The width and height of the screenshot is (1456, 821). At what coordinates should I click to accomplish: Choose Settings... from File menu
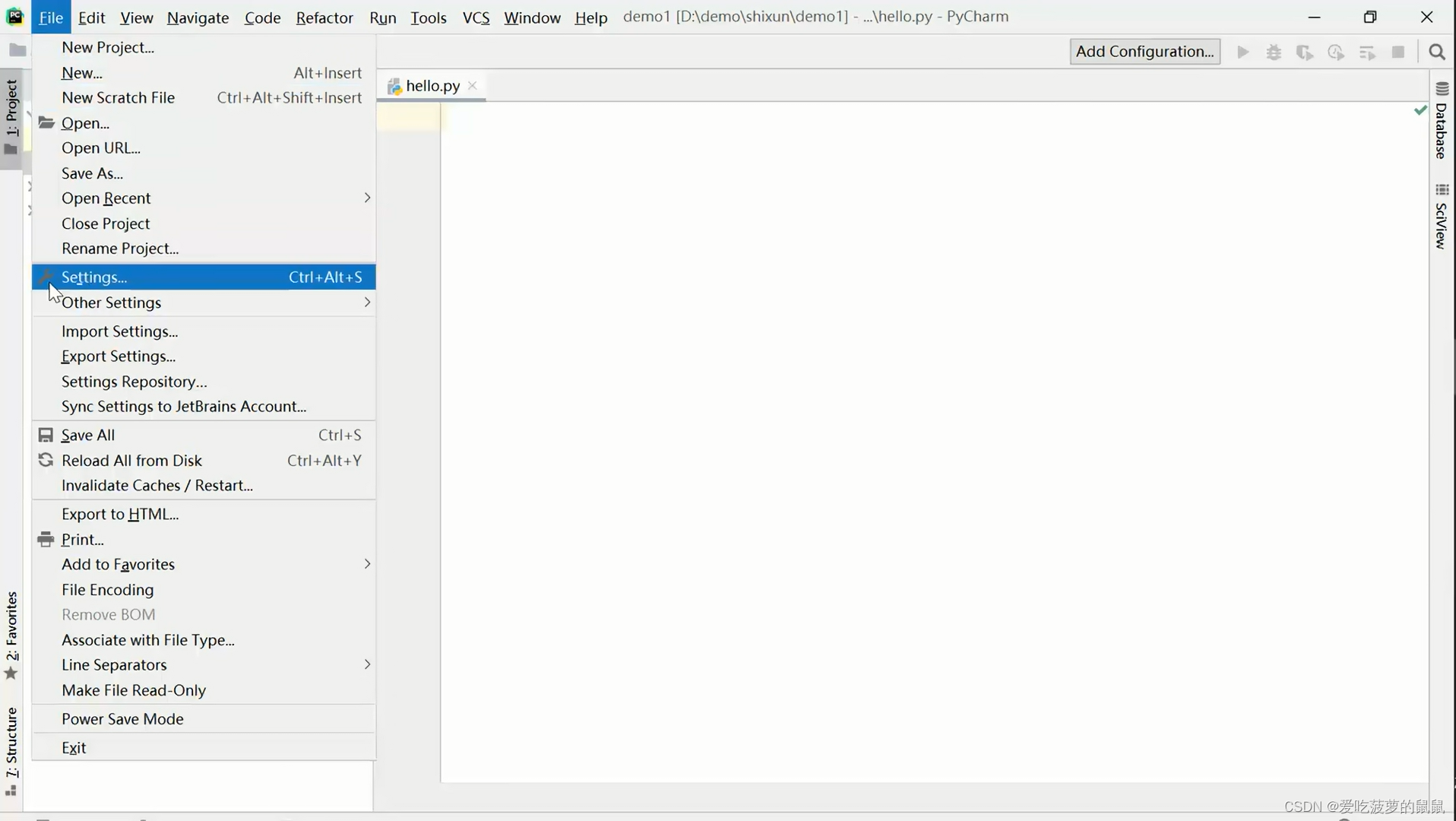click(x=204, y=277)
